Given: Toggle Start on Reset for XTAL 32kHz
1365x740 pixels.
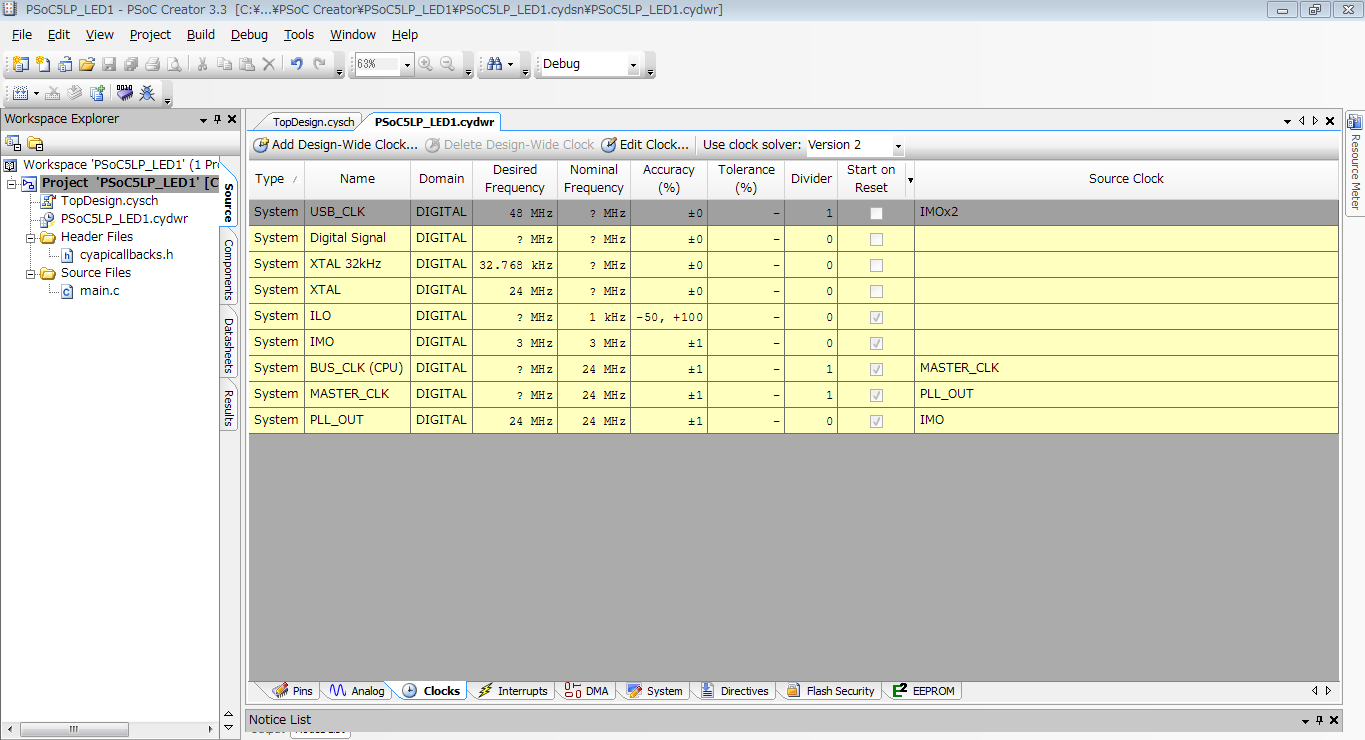Looking at the screenshot, I should pyautogui.click(x=876, y=265).
